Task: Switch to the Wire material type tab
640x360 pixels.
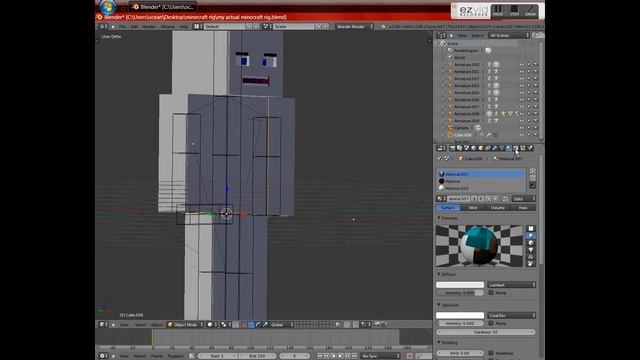Action: click(x=473, y=208)
